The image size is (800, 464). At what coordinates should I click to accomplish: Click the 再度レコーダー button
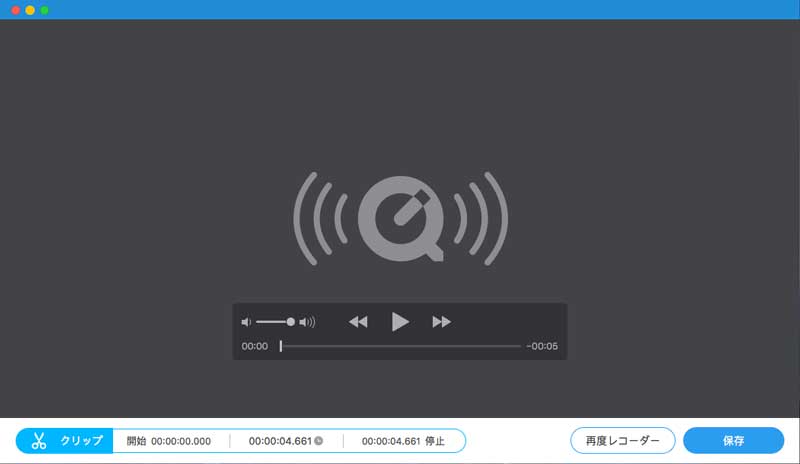[x=622, y=441]
